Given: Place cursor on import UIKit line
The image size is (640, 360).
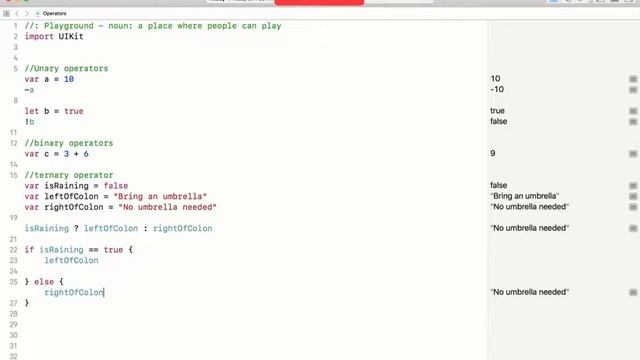Looking at the screenshot, I should [54, 36].
